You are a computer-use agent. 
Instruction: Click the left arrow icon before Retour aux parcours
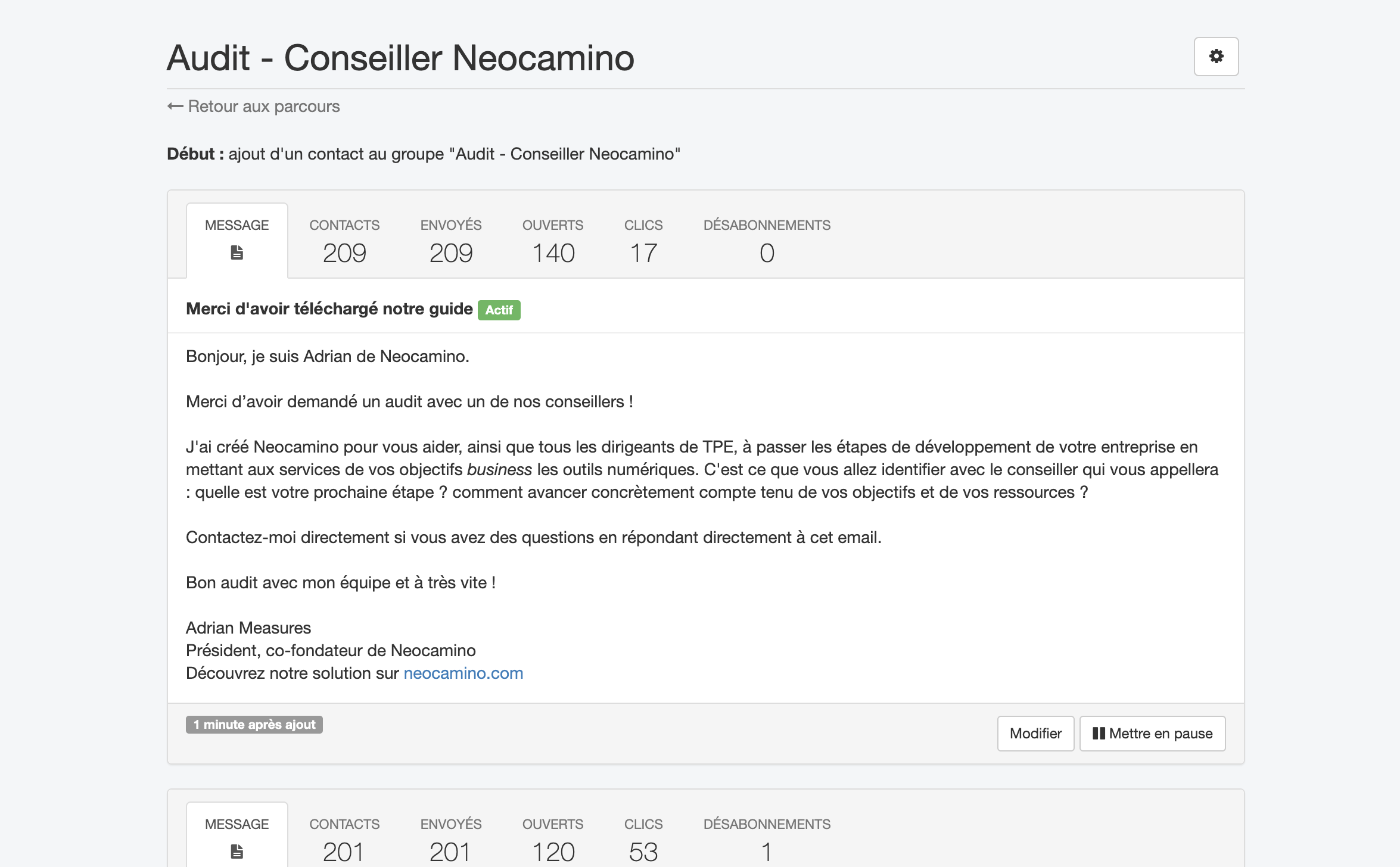click(175, 107)
